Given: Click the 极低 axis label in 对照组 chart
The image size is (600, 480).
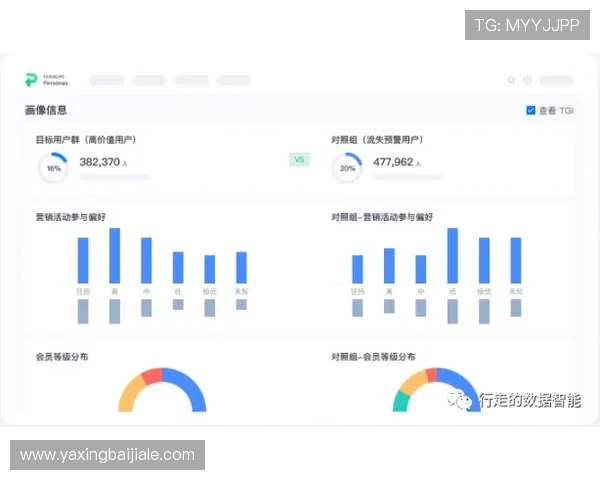Looking at the screenshot, I should pyautogui.click(x=484, y=291).
